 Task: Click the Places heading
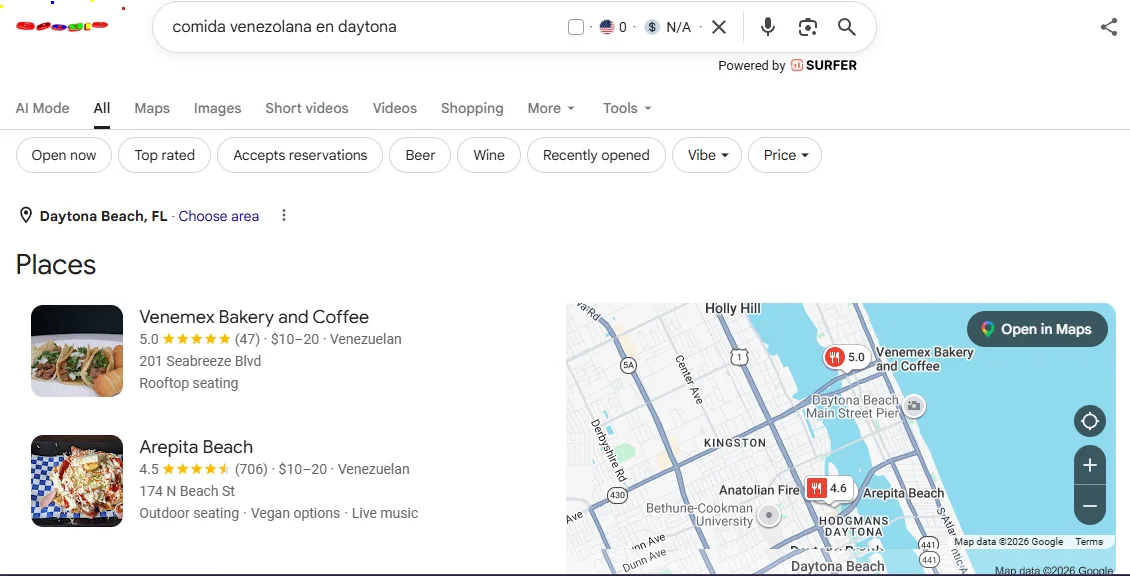(x=56, y=265)
